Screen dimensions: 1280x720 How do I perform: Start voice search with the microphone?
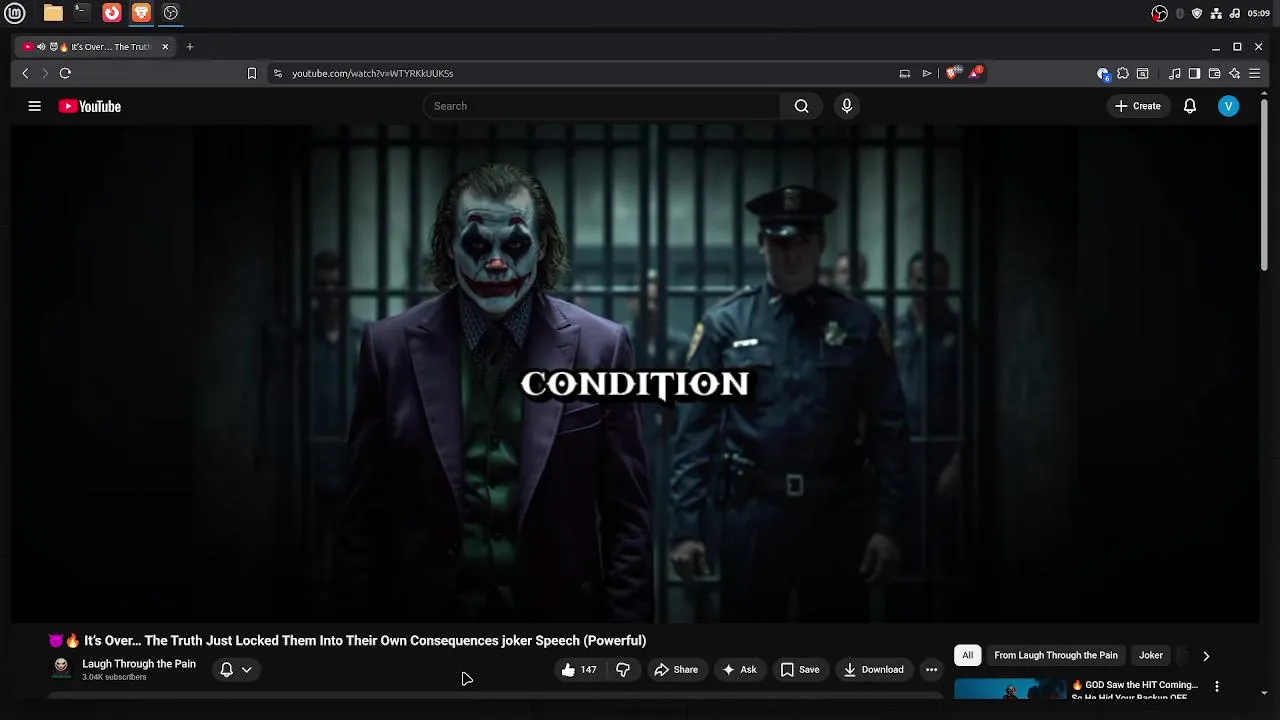tap(847, 106)
